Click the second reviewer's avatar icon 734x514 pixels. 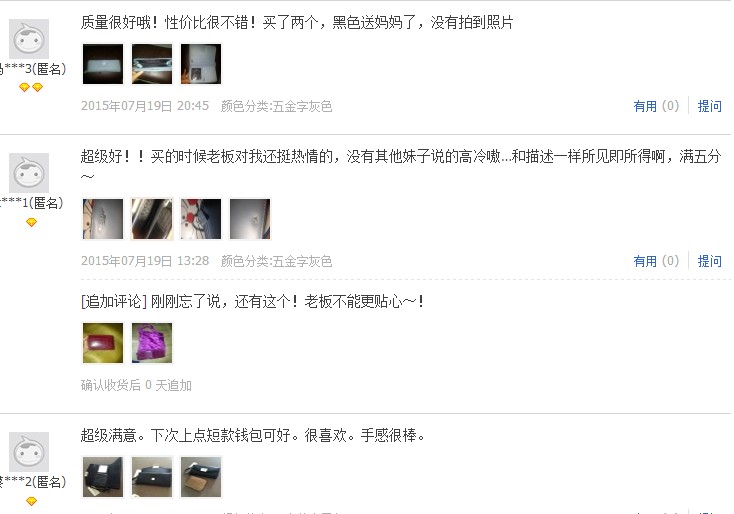click(x=29, y=173)
